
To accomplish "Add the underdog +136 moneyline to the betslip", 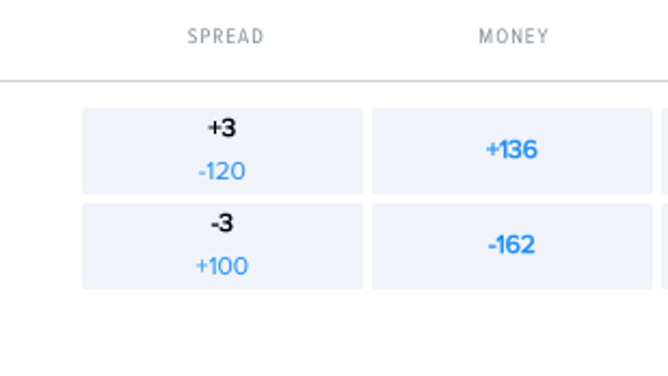I will pos(512,151).
